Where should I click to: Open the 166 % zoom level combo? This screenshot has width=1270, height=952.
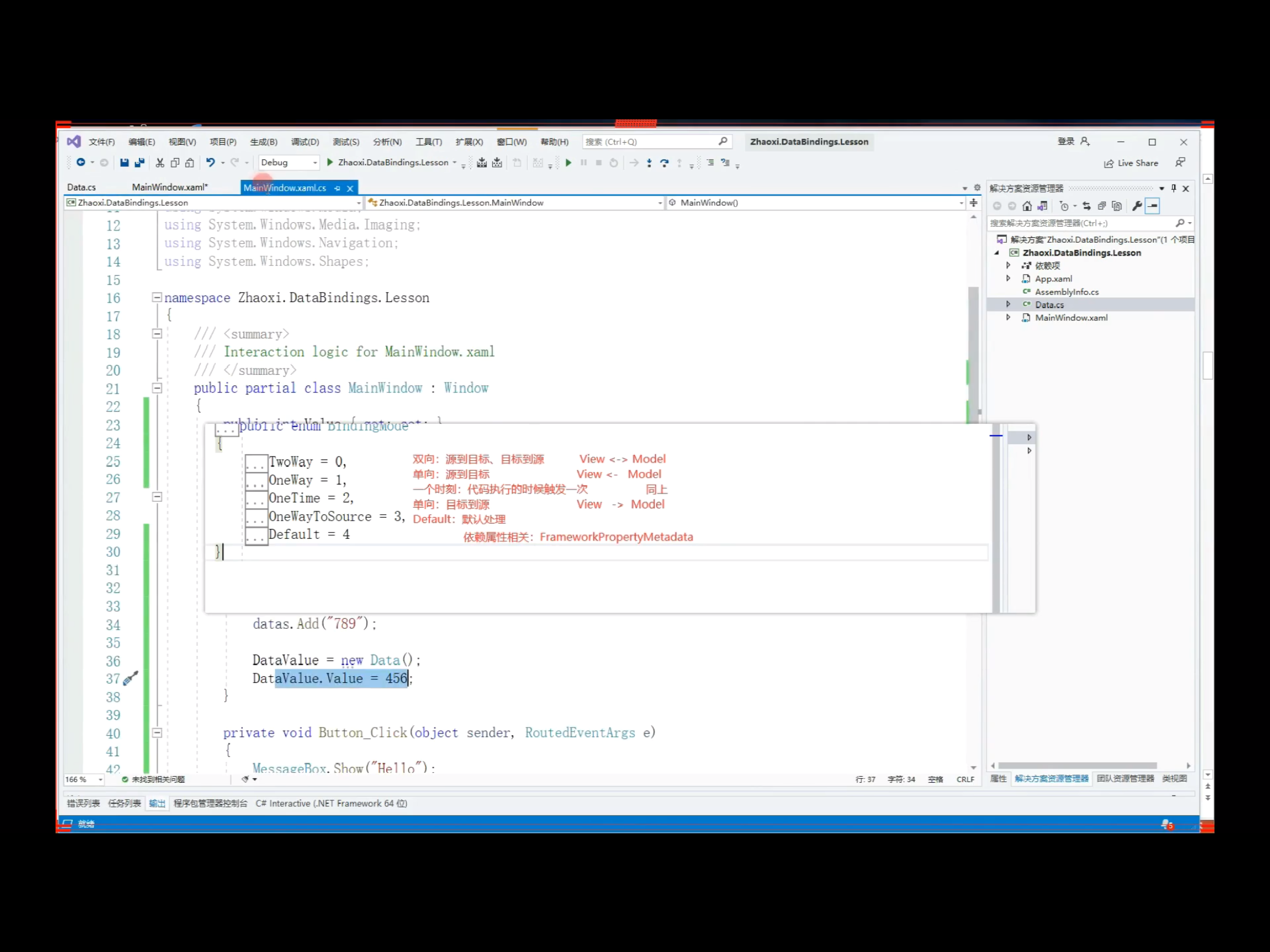coord(83,780)
